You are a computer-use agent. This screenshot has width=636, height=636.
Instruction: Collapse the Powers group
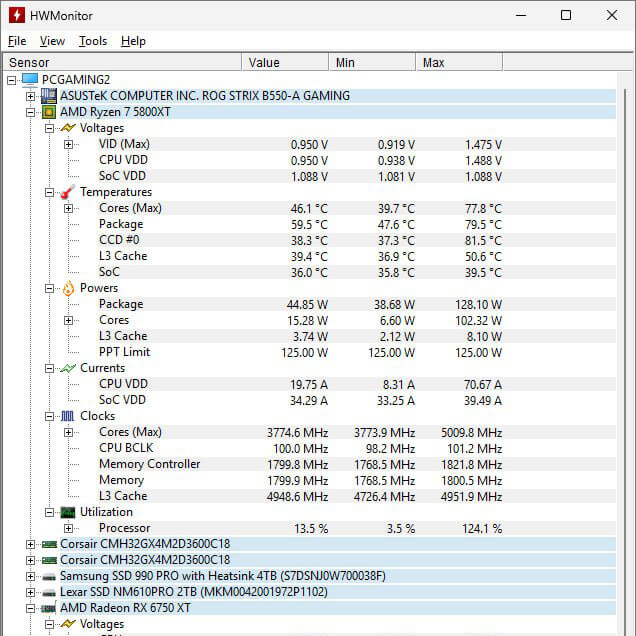click(49, 288)
